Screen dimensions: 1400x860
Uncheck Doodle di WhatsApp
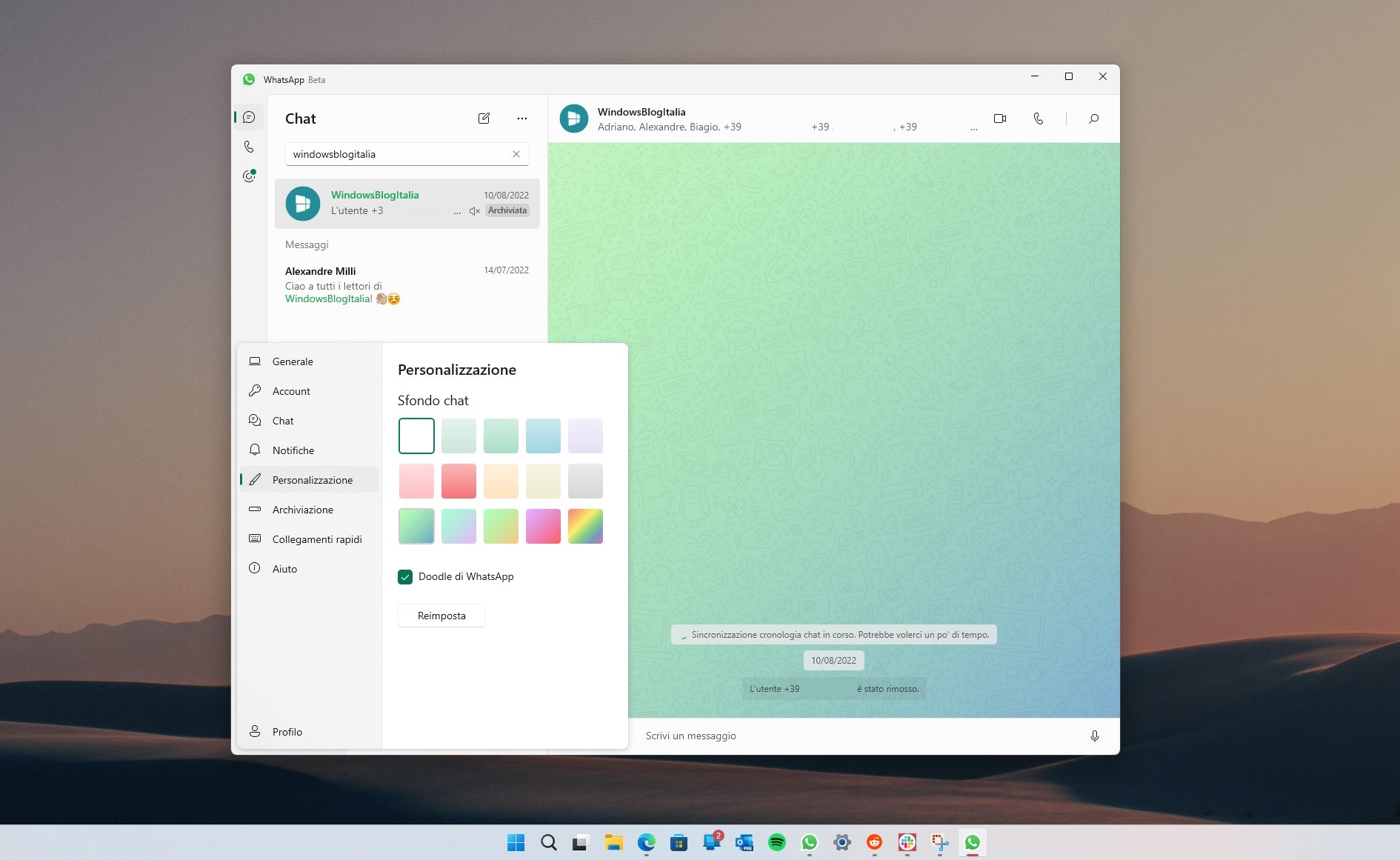coord(405,577)
